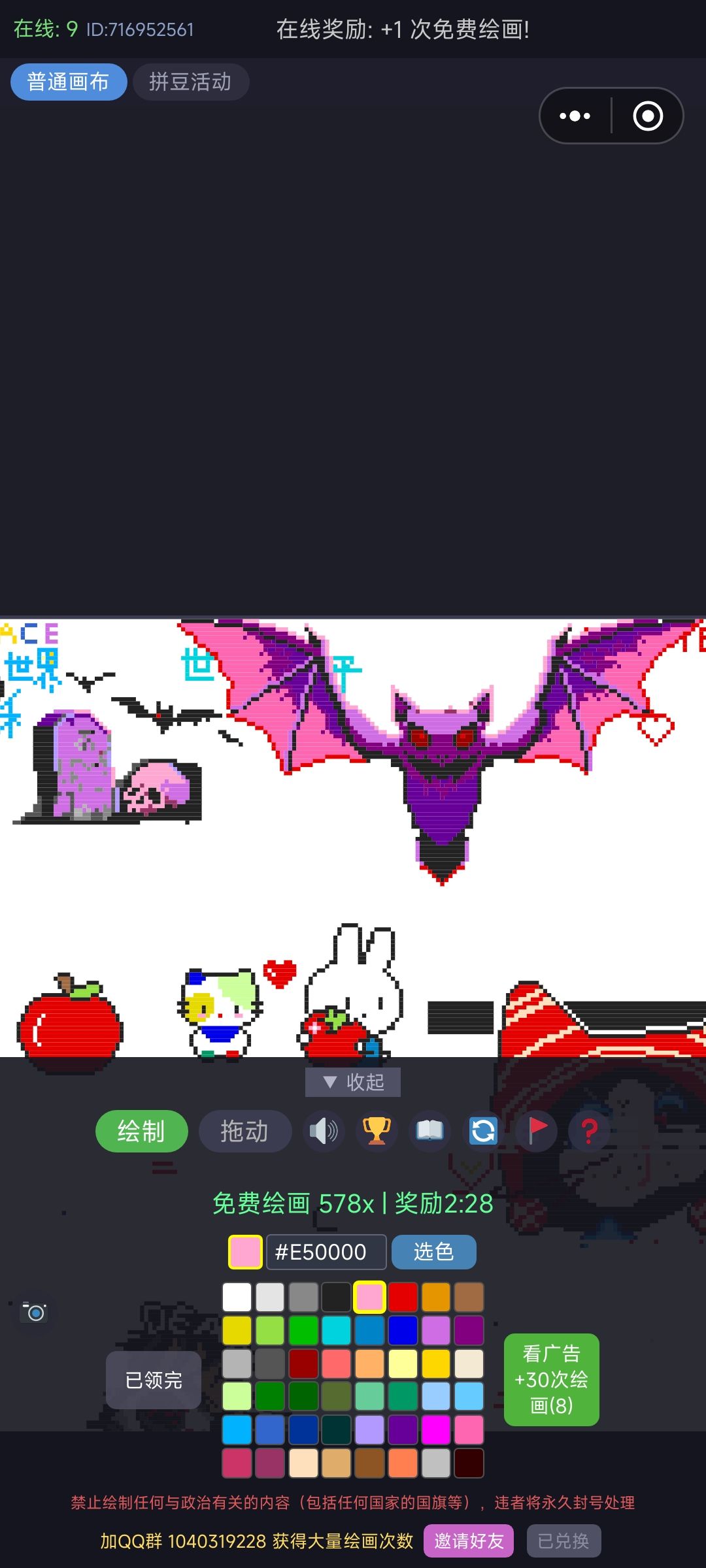
Task: Collapse the panel with 收起
Action: pyautogui.click(x=353, y=1082)
